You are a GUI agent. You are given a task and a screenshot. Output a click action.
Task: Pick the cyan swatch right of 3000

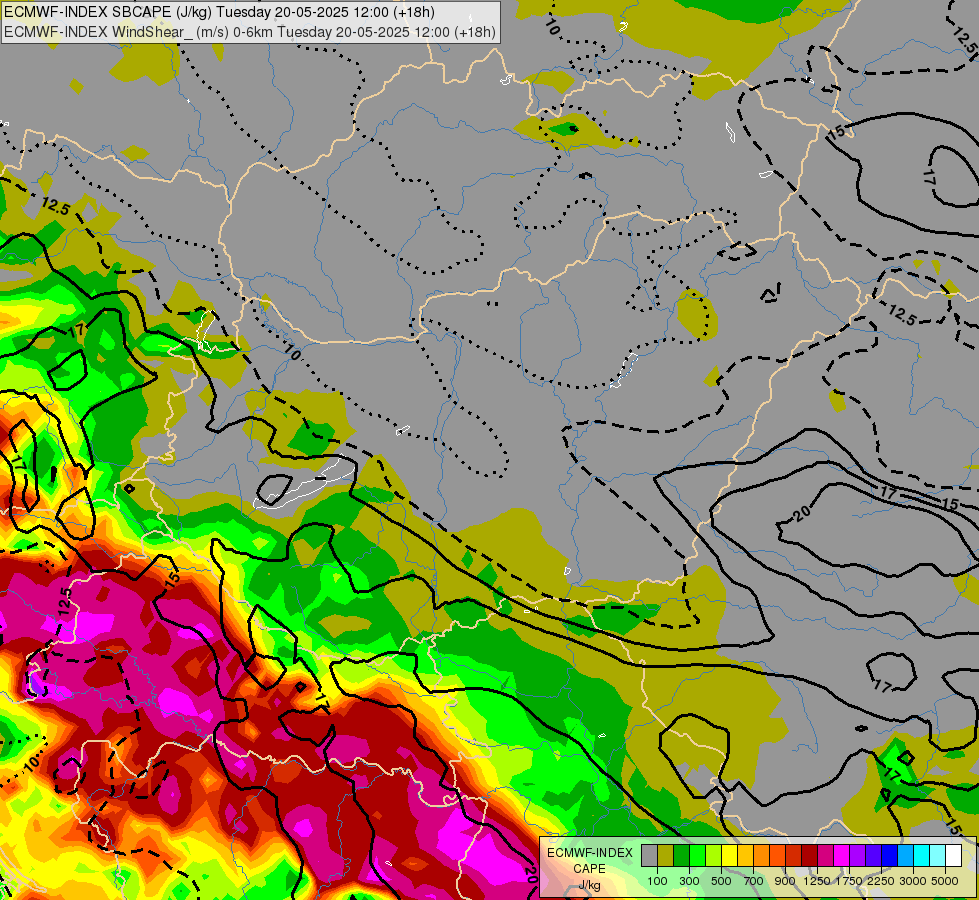click(922, 856)
